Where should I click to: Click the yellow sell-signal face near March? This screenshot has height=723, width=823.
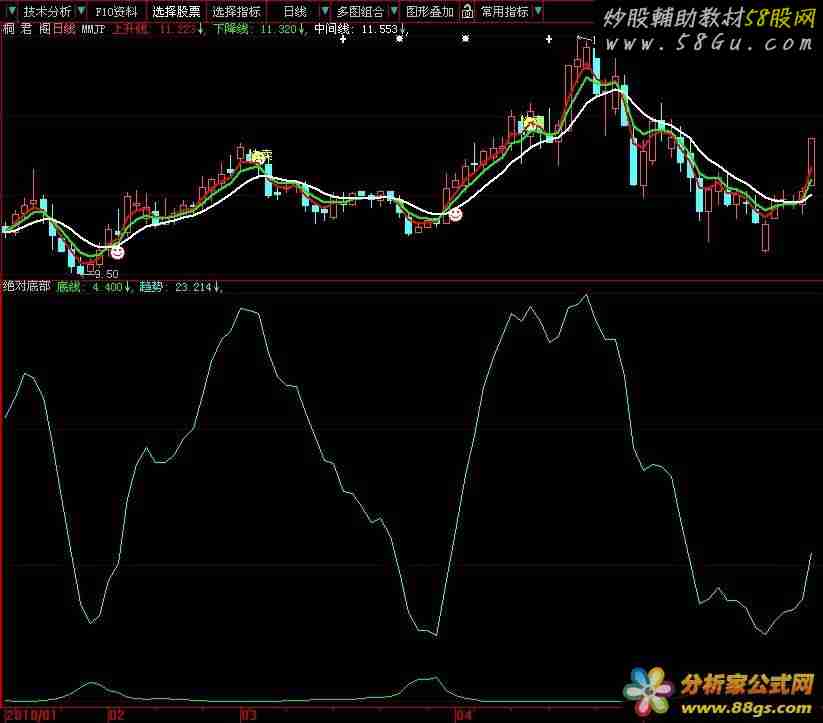coord(259,156)
